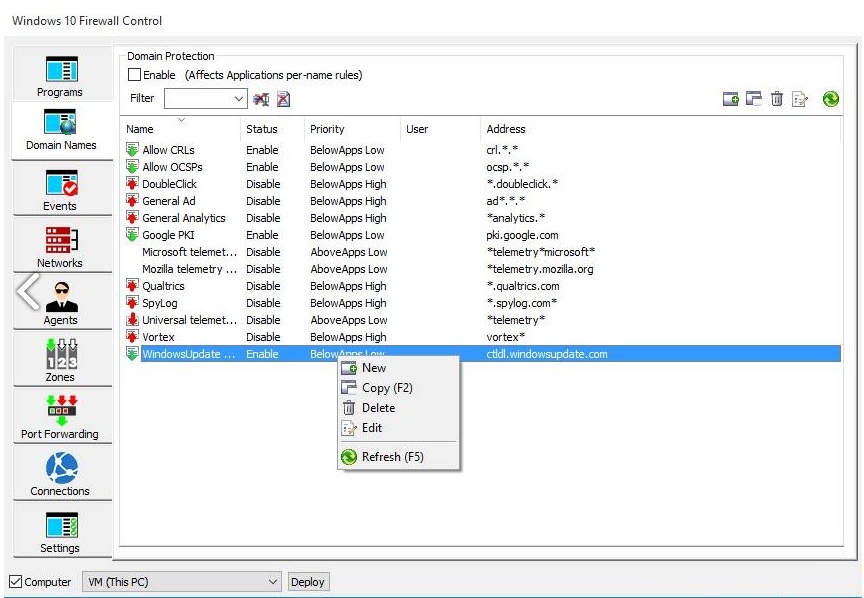Click the green refresh toolbar icon

[x=830, y=99]
